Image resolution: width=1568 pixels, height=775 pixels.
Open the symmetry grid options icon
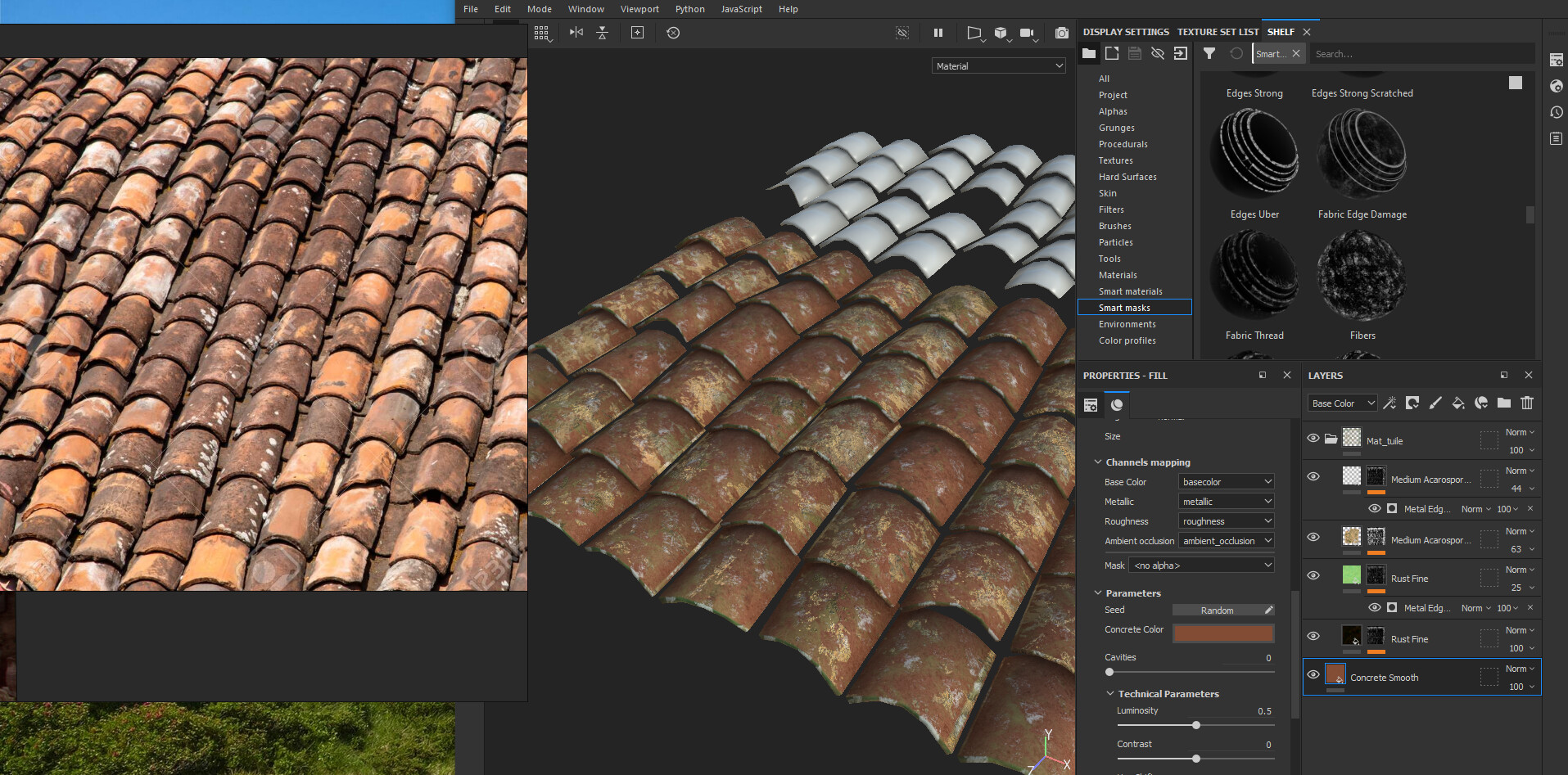[x=543, y=34]
